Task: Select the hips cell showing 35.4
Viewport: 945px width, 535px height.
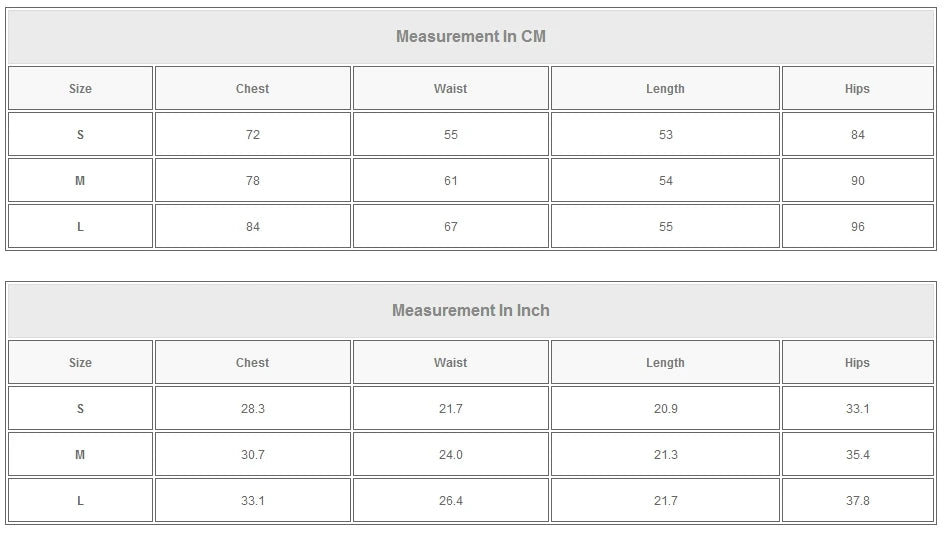Action: pyautogui.click(x=857, y=455)
